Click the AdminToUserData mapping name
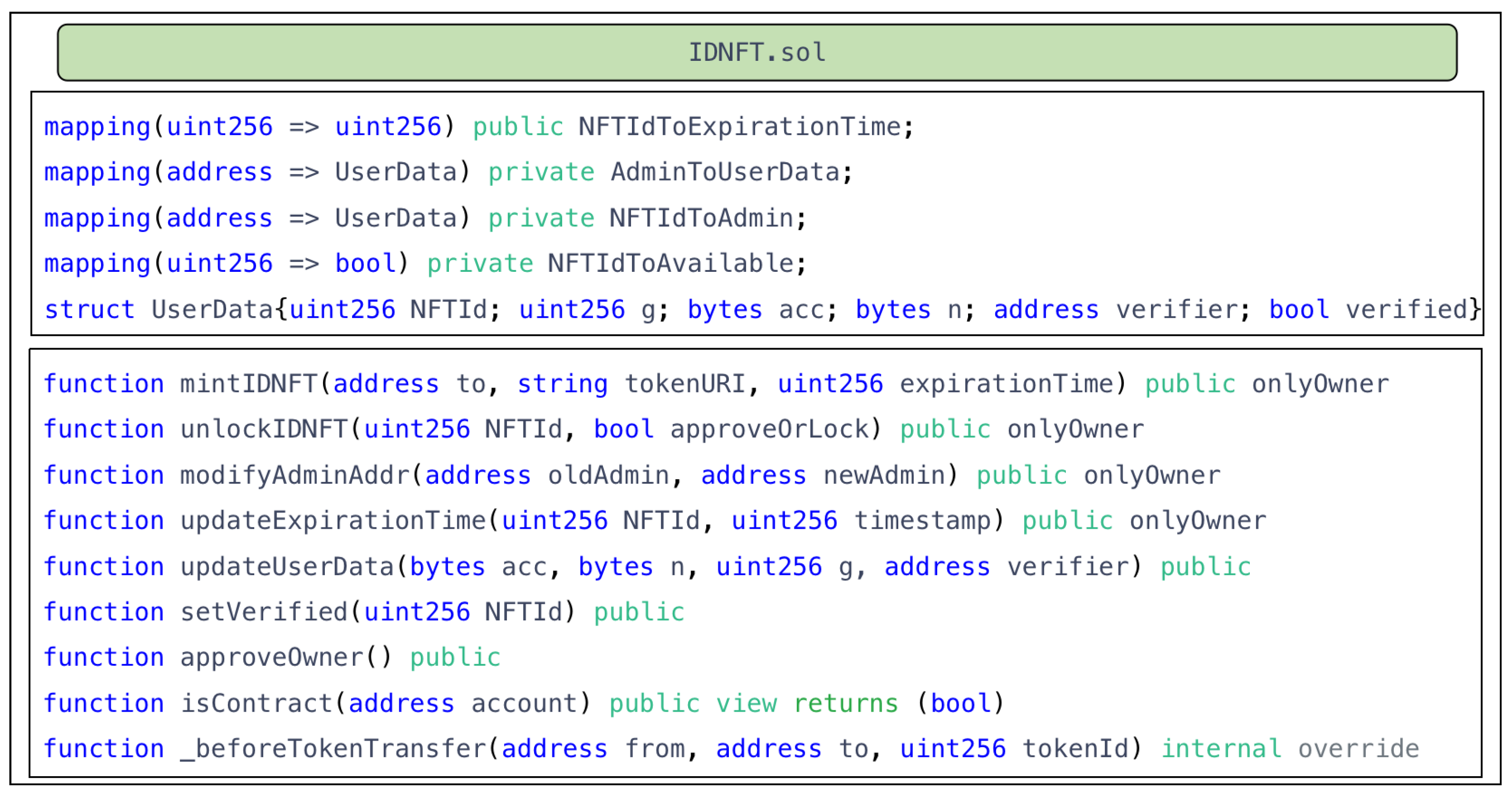Viewport: 1512px width, 794px height. (725, 173)
